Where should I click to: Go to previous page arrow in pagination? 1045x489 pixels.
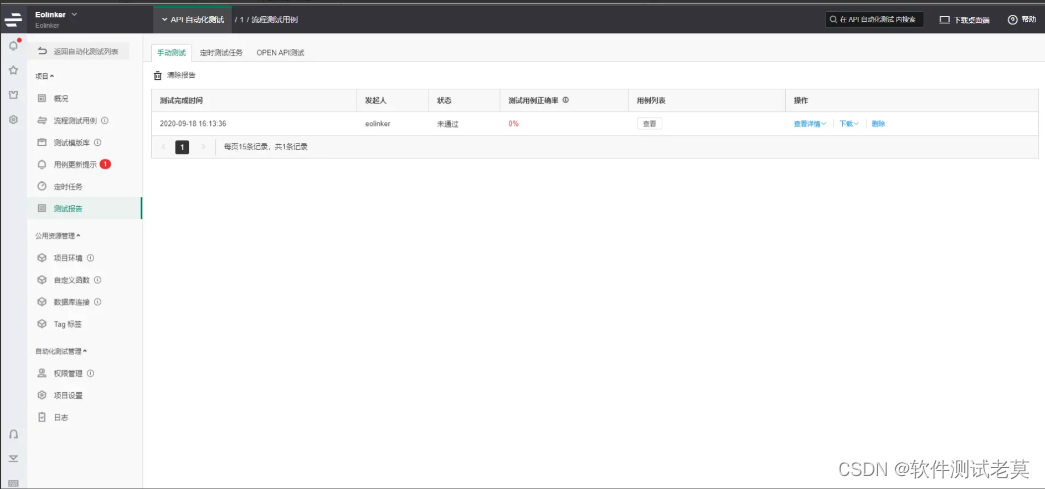coord(163,147)
